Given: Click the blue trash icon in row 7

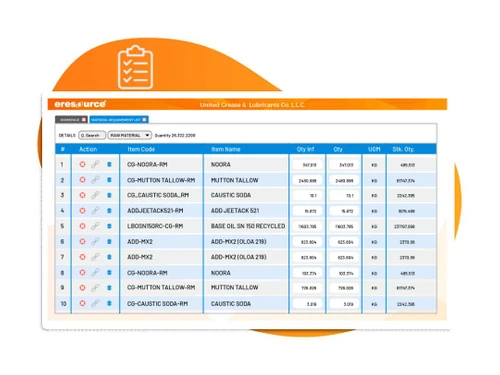Looking at the screenshot, I should click(109, 257).
